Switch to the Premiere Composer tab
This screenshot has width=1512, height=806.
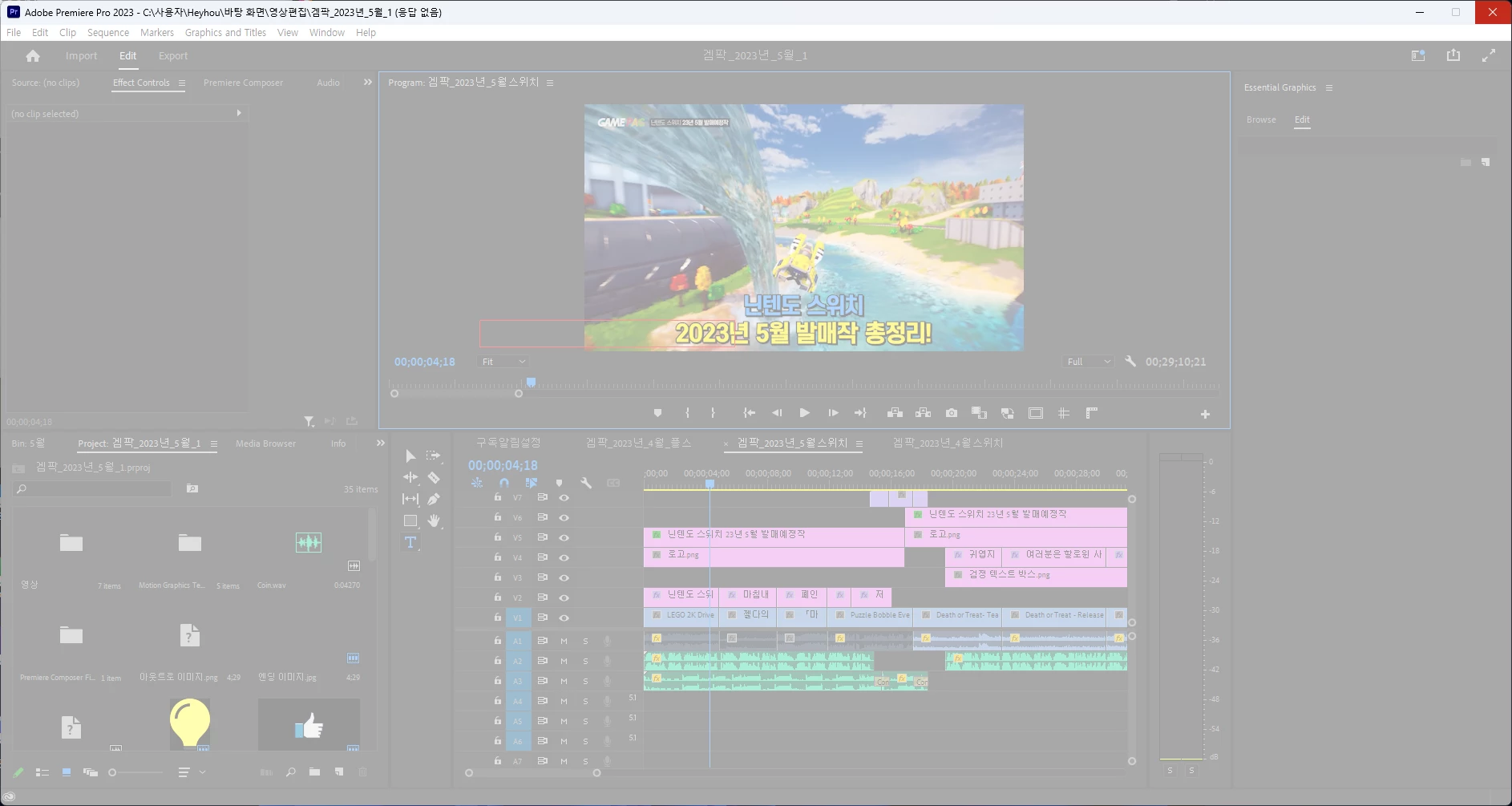pyautogui.click(x=243, y=83)
